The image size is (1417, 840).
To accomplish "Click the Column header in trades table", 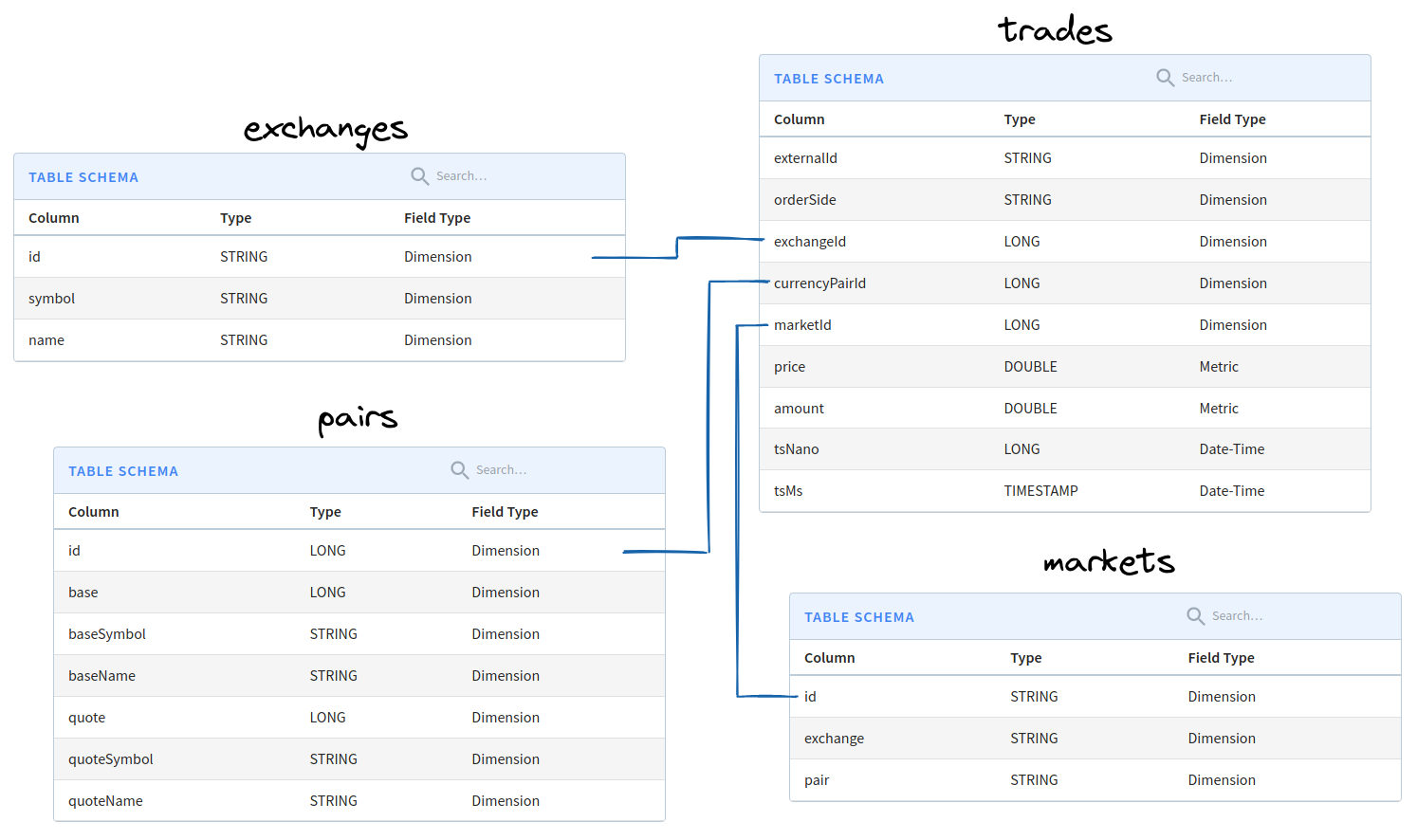I will (800, 119).
